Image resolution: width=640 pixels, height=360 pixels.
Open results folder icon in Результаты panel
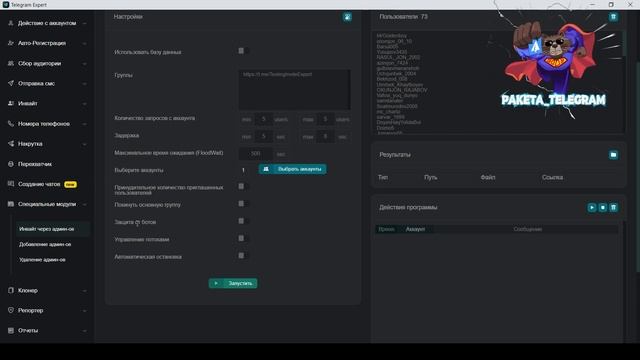613,155
